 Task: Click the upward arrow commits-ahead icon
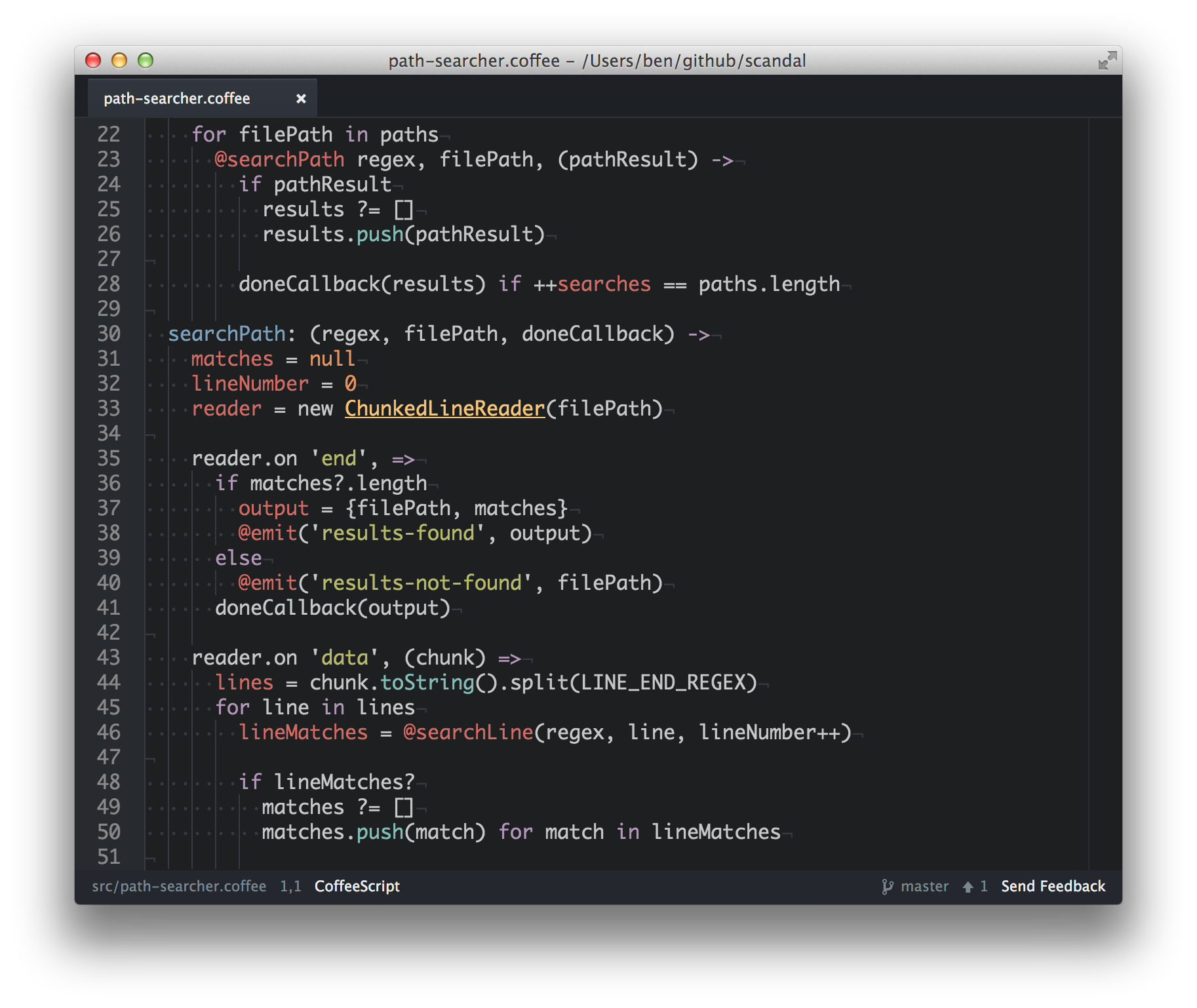point(968,887)
